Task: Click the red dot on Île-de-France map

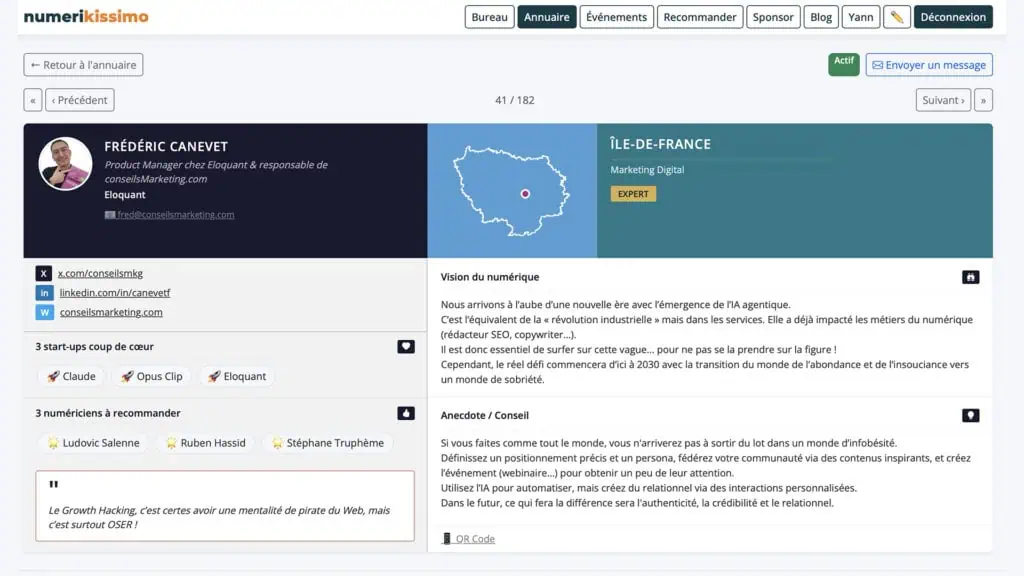Action: [525, 194]
